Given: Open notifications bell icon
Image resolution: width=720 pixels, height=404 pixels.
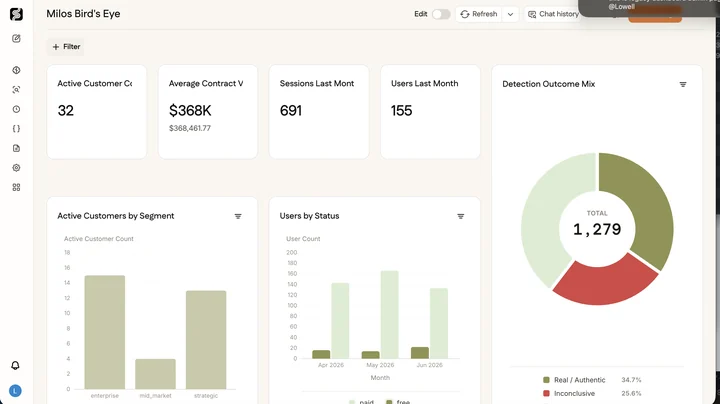Looking at the screenshot, I should click(x=15, y=365).
